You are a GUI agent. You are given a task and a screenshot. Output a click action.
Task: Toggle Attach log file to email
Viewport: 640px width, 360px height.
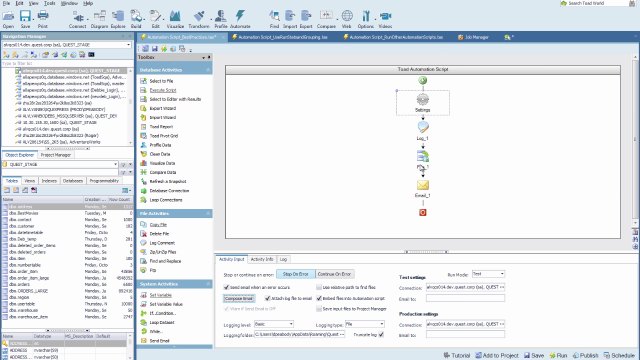268,298
